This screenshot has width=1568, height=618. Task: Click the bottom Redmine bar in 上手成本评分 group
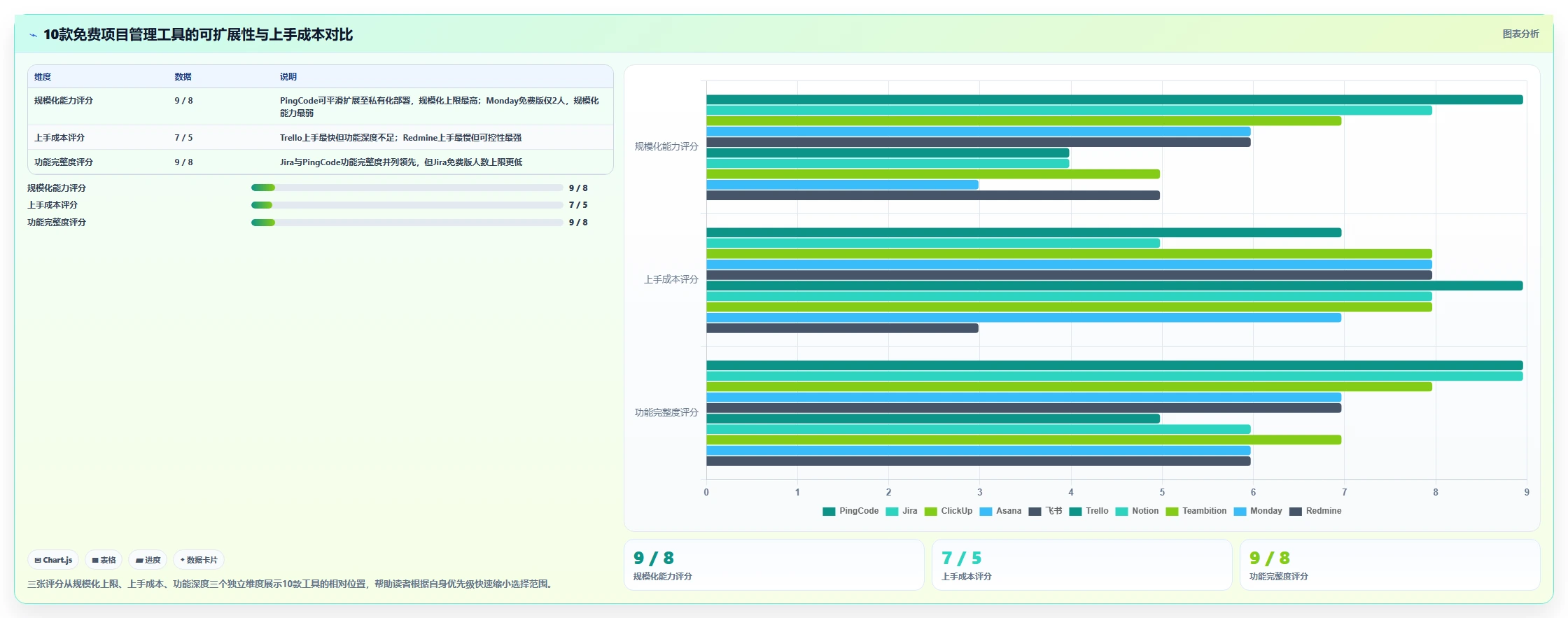[842, 328]
